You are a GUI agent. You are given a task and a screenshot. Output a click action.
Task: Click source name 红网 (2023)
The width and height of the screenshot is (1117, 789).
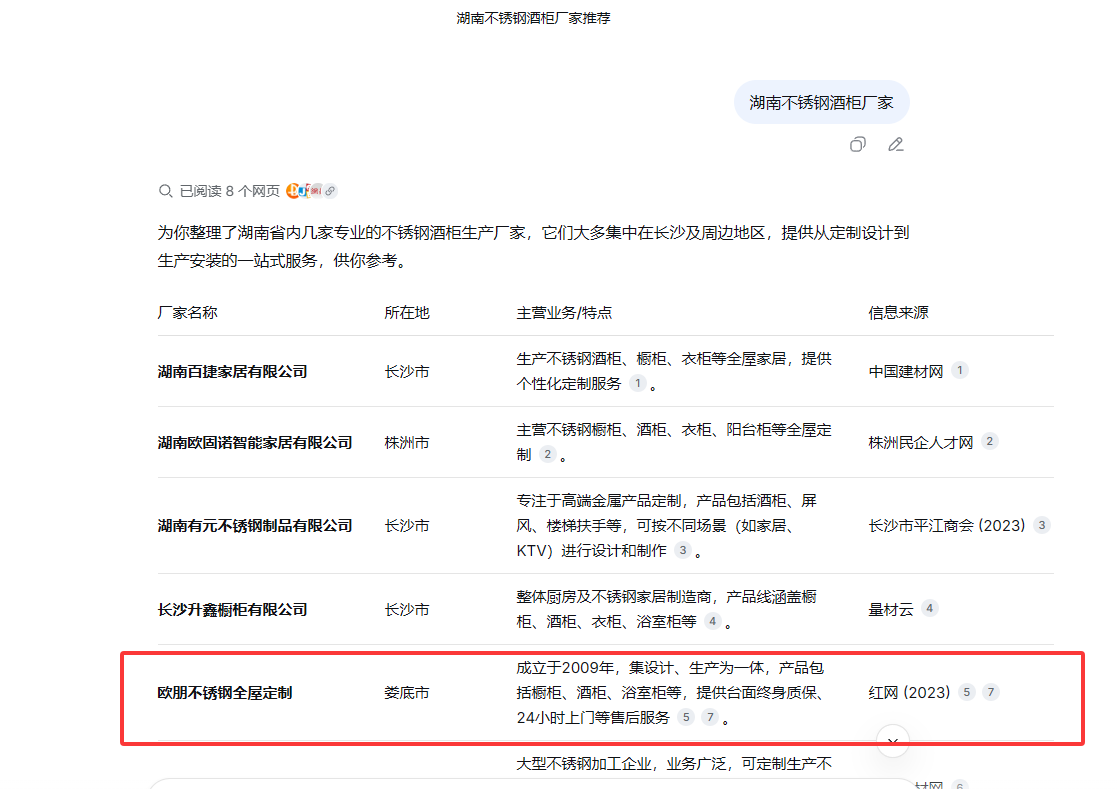point(909,694)
